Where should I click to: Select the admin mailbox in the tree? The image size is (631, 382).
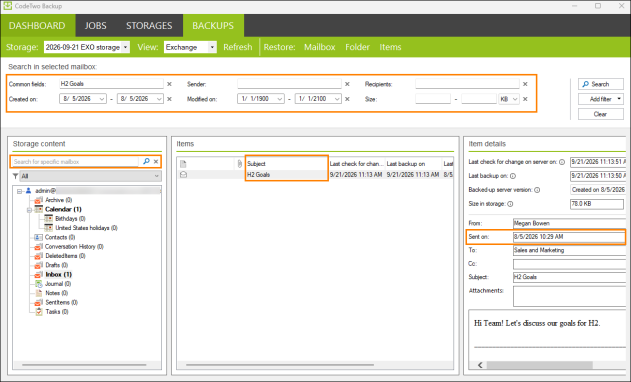point(45,191)
